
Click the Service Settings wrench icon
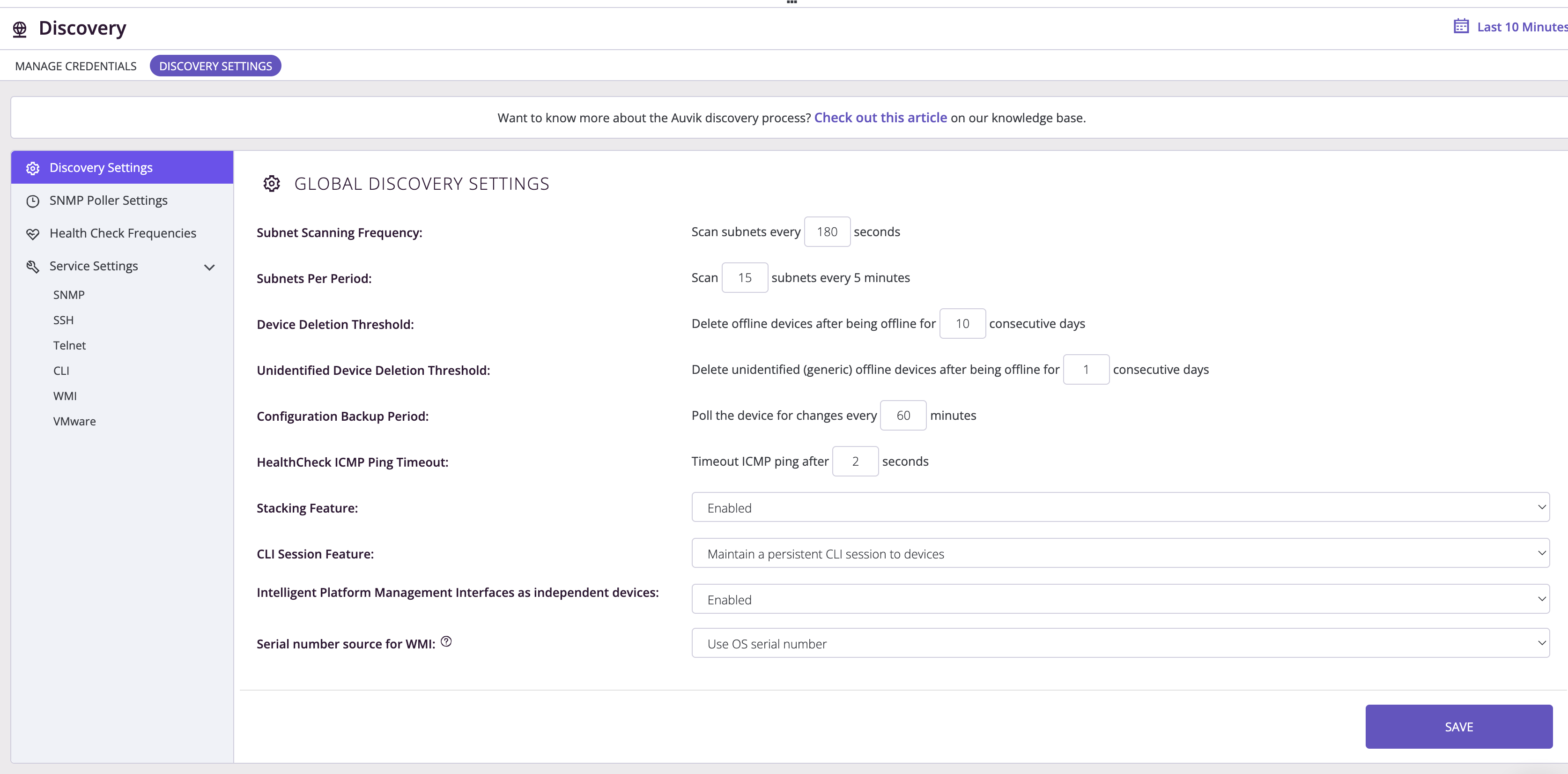pyautogui.click(x=33, y=267)
